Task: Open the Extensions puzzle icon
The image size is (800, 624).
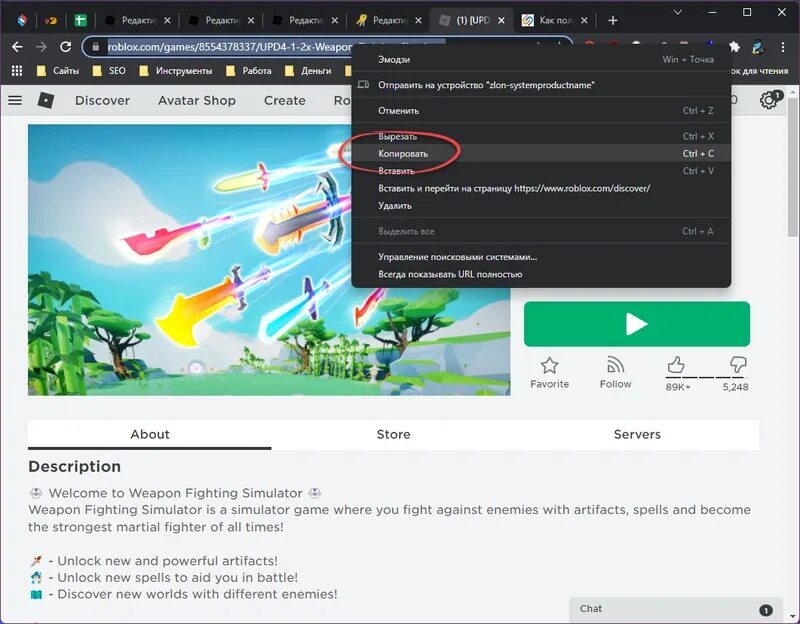Action: (x=734, y=47)
